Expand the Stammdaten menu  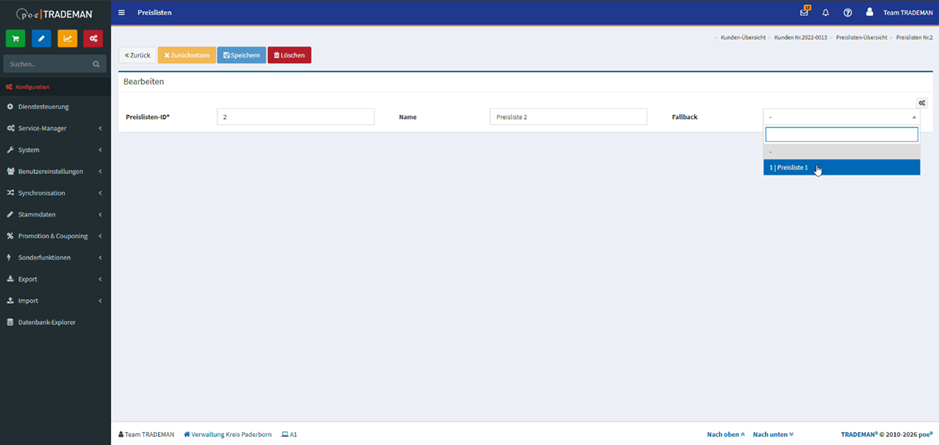tap(55, 214)
